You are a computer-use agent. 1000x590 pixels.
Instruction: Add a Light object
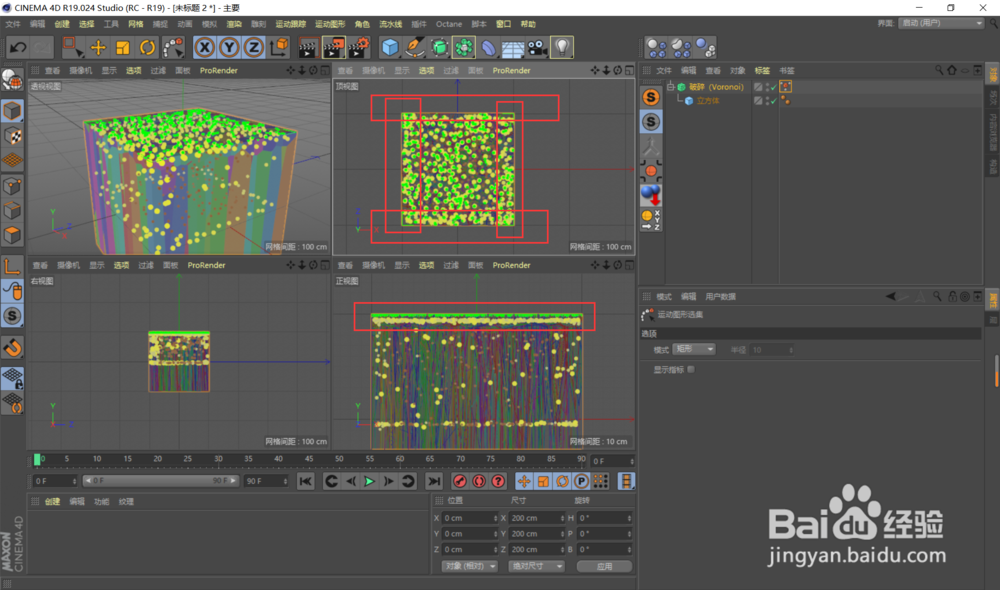(x=562, y=48)
